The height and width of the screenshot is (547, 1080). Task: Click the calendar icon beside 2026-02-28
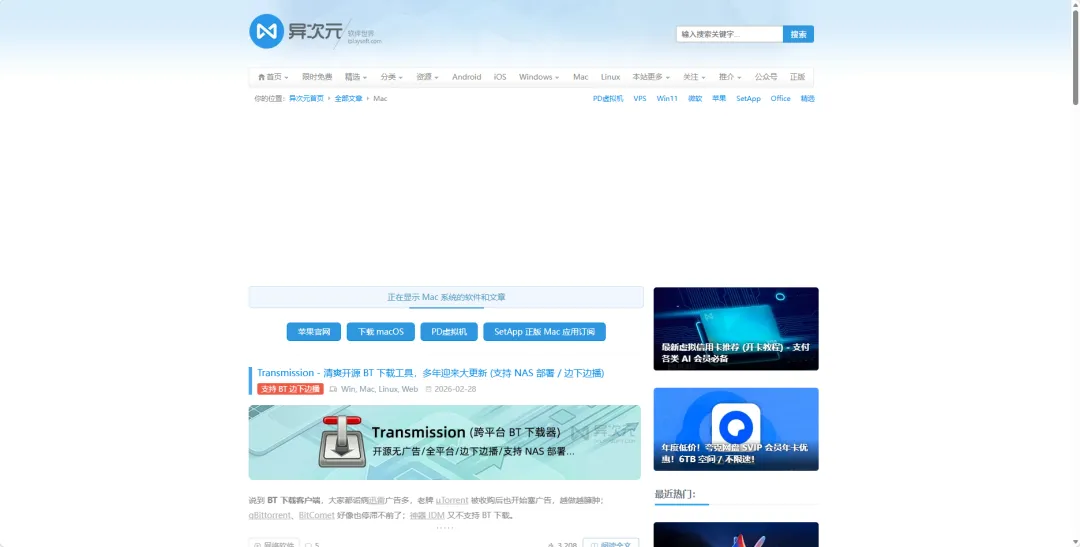428,389
